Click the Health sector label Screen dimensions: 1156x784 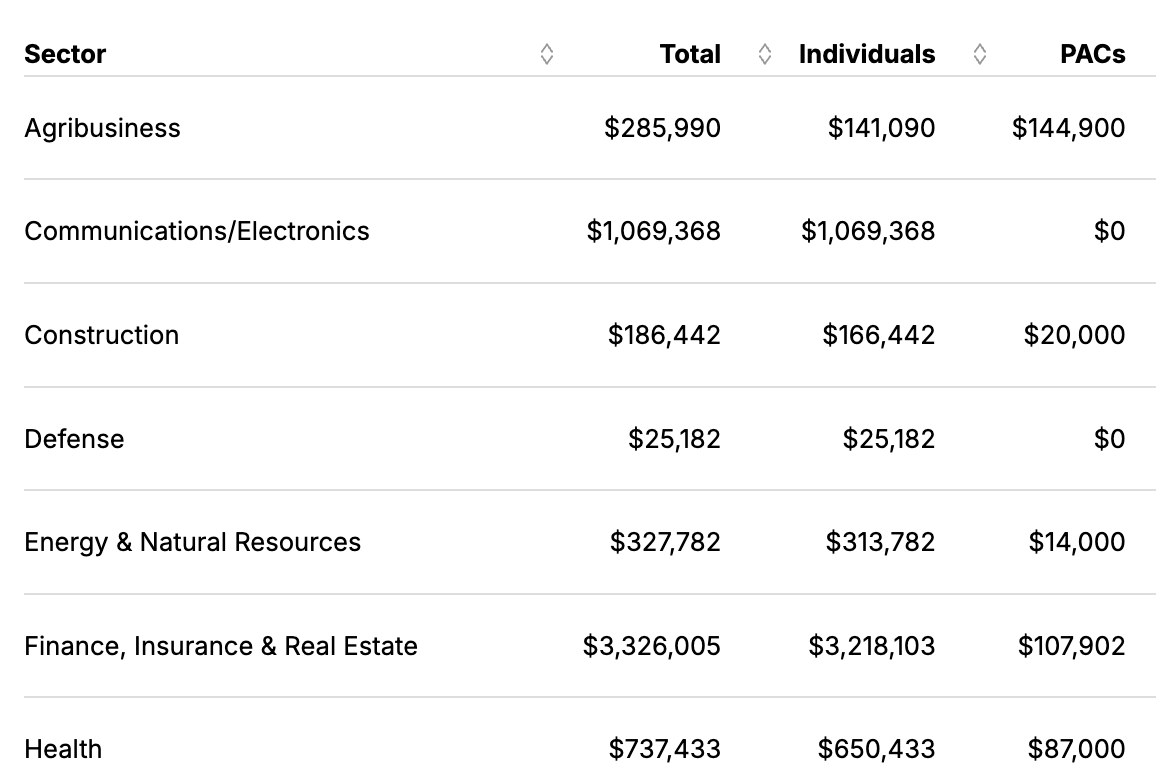(63, 749)
